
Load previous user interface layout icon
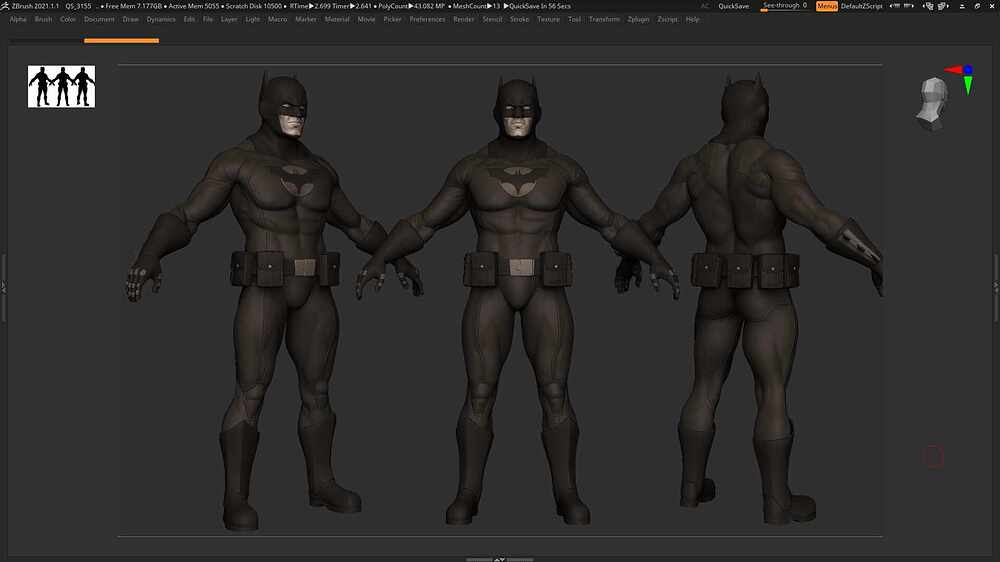[x=895, y=6]
